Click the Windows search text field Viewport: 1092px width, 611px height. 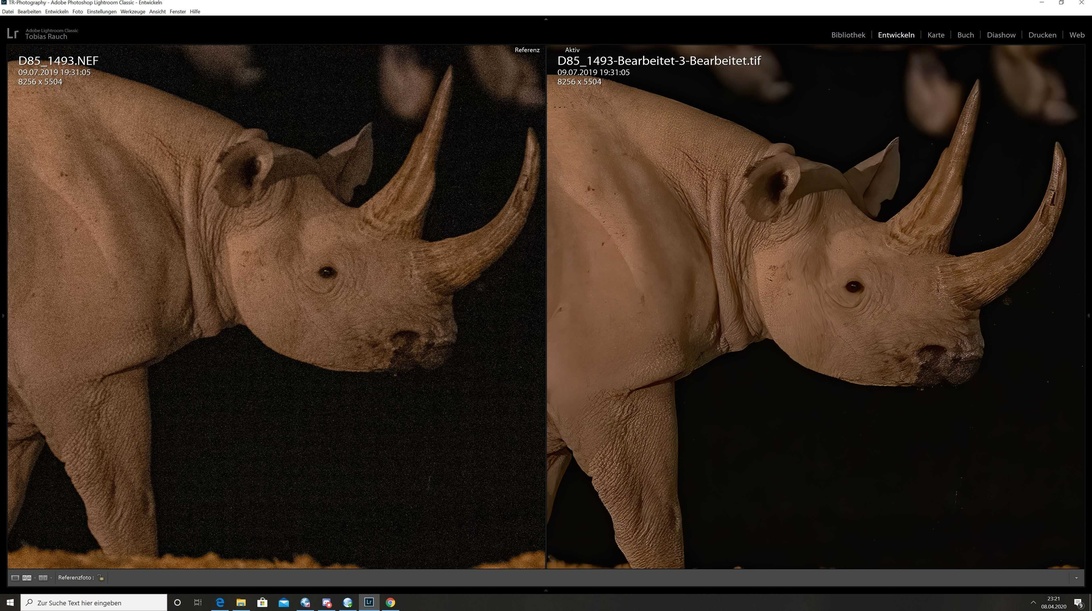[95, 603]
